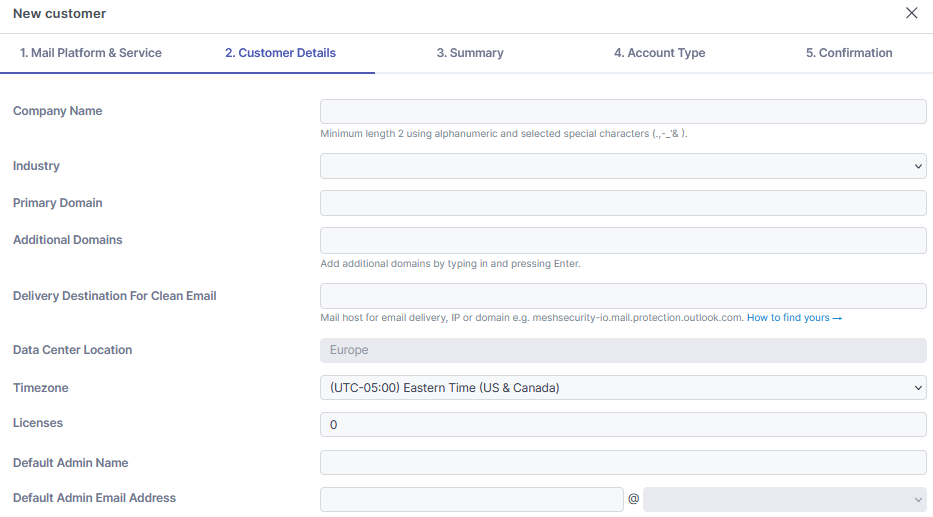Select Delivery Destination For Clean Email field
This screenshot has height=517, width=933.
pos(623,296)
